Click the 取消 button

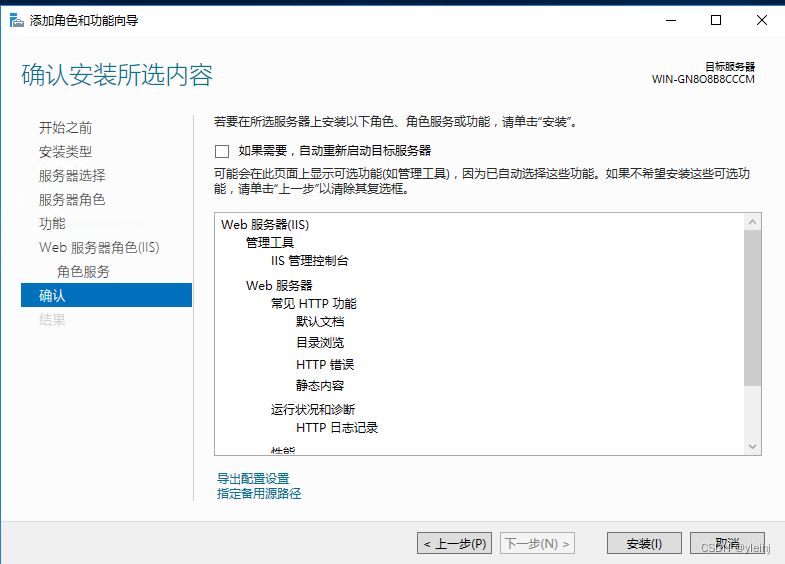727,543
